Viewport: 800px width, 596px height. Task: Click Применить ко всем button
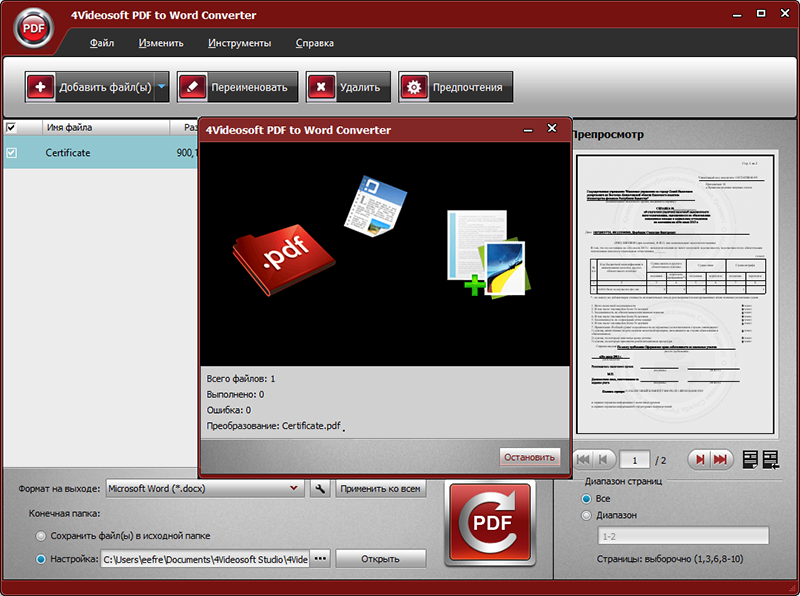pyautogui.click(x=380, y=489)
